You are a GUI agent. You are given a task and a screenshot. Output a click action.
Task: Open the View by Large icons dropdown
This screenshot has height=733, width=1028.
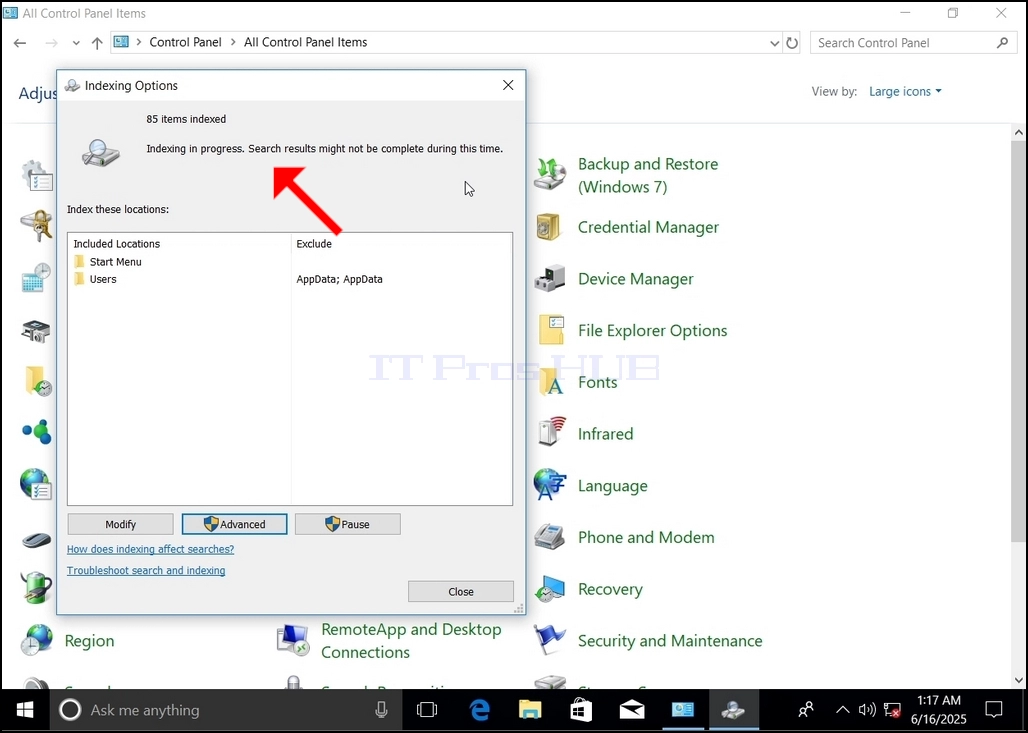[905, 91]
